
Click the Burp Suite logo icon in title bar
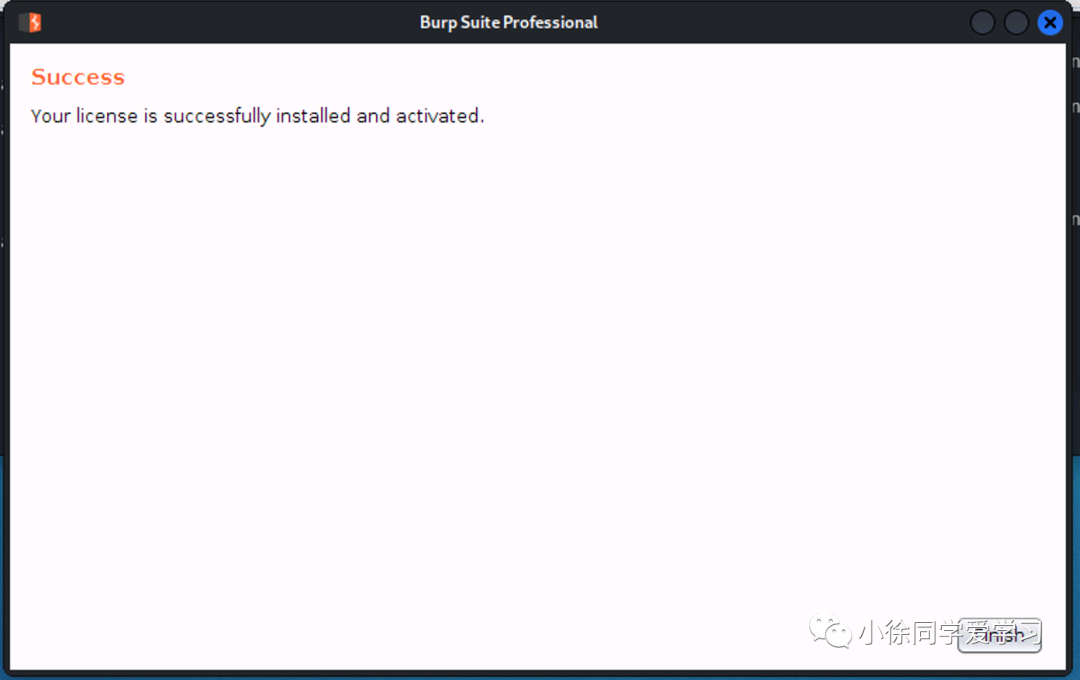tap(30, 23)
